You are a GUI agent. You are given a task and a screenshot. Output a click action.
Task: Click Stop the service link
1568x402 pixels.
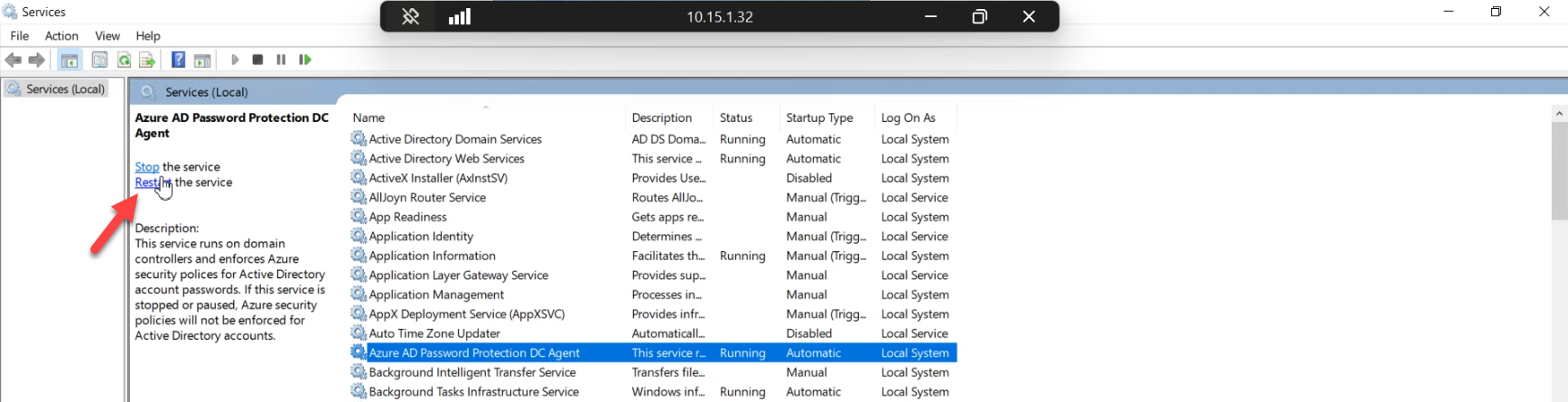147,167
